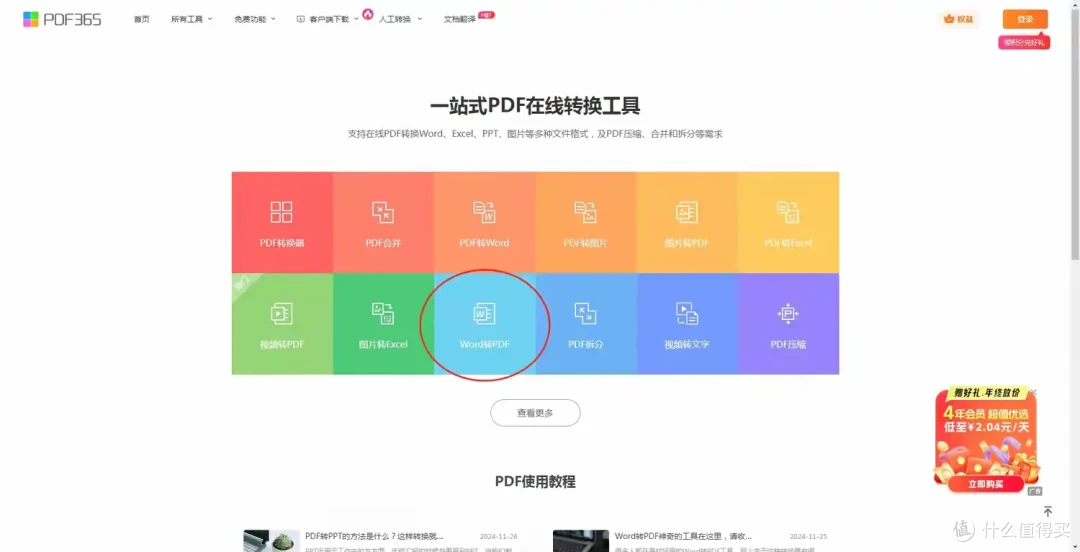Expand the 免费功能 dropdown

[255, 19]
